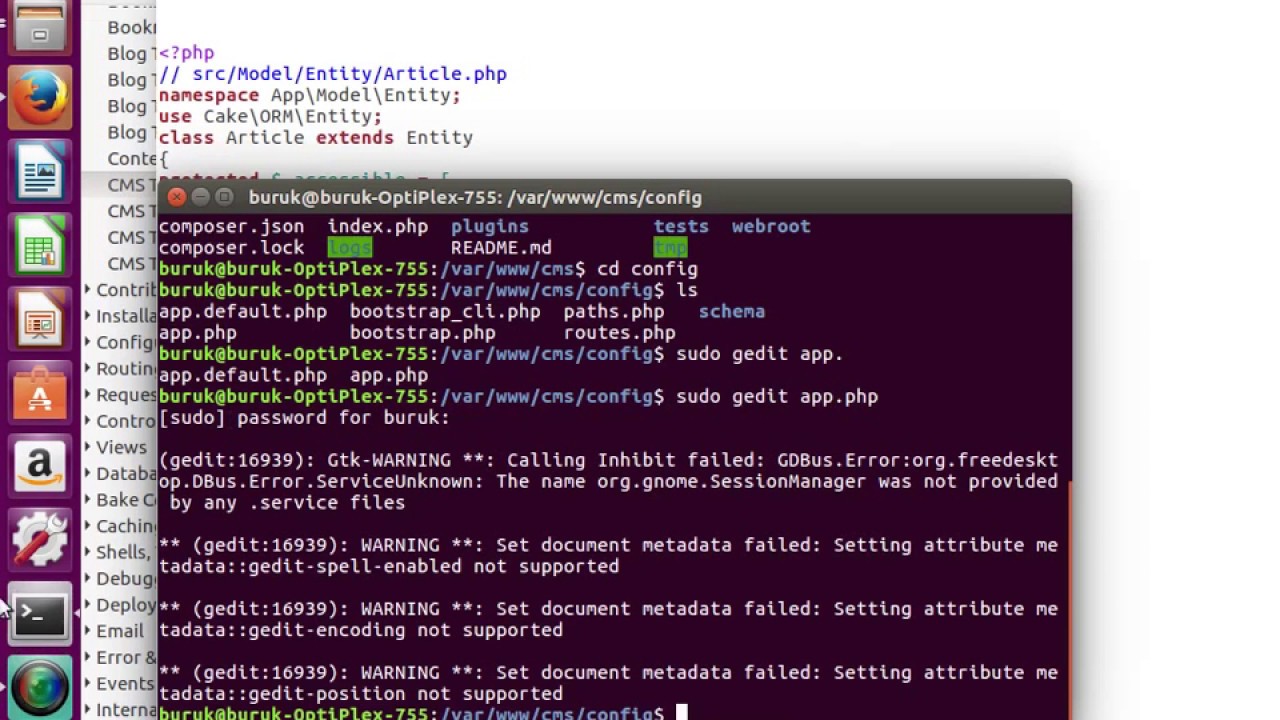Image resolution: width=1280 pixels, height=720 pixels.
Task: Click 'webroot' directory in terminal listing
Action: (x=771, y=227)
